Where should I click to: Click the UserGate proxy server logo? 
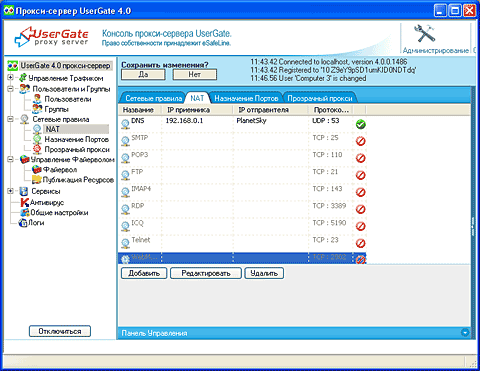pos(52,37)
